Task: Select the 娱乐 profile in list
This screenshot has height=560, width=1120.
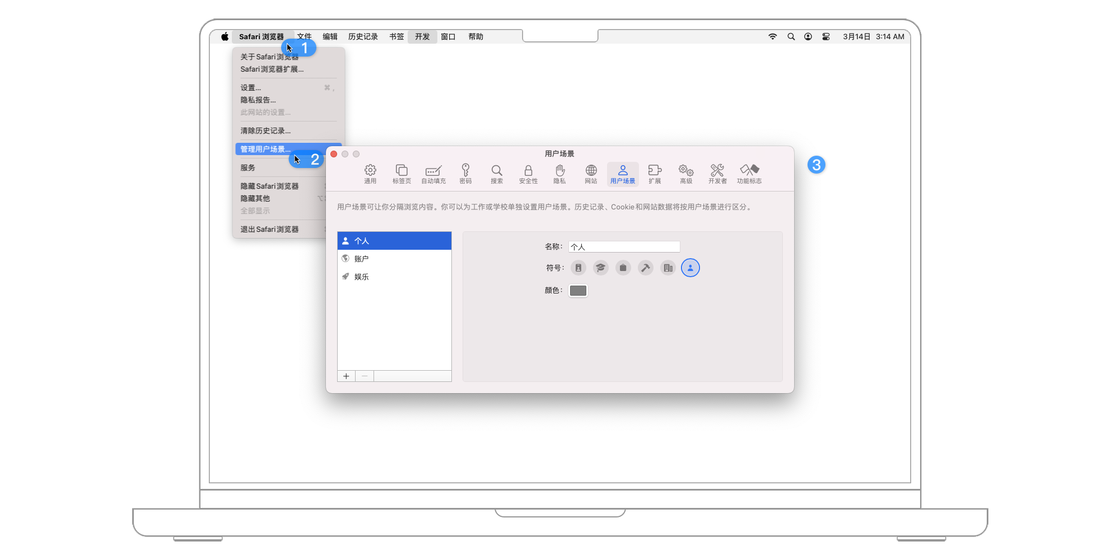Action: [394, 276]
